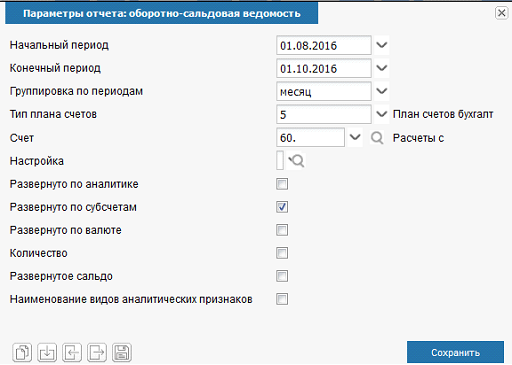Close the report parameters dialog

pyautogui.click(x=501, y=13)
